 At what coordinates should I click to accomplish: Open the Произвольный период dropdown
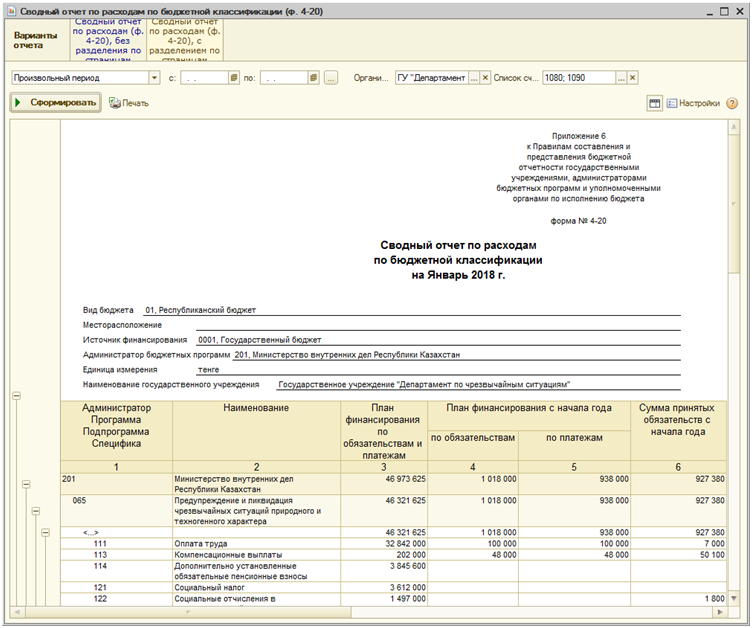(154, 78)
